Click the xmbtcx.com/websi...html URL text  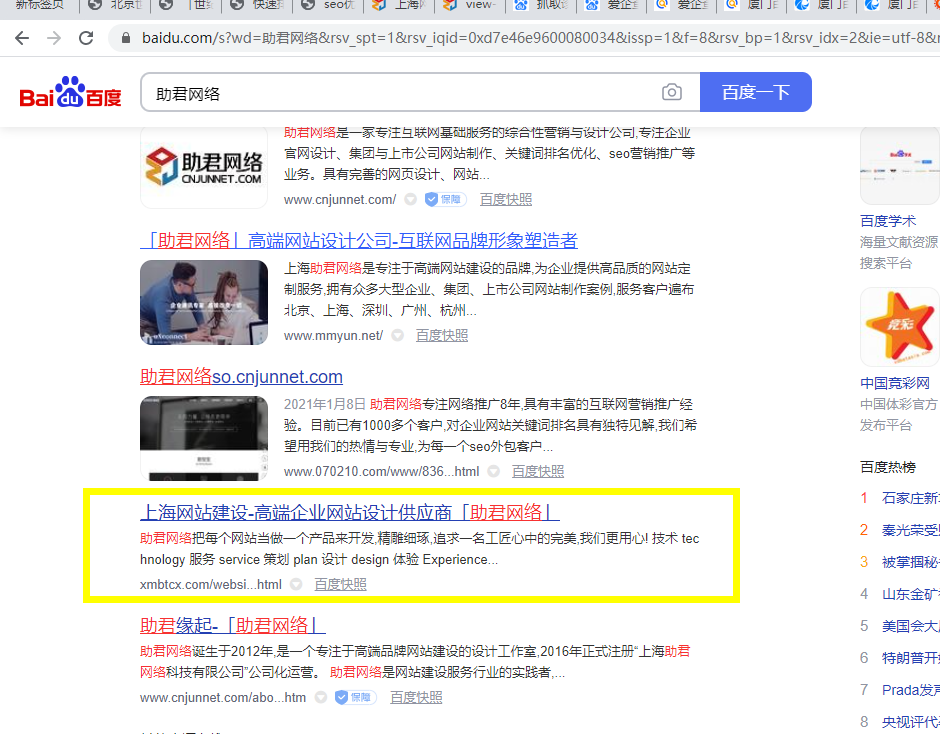[211, 585]
